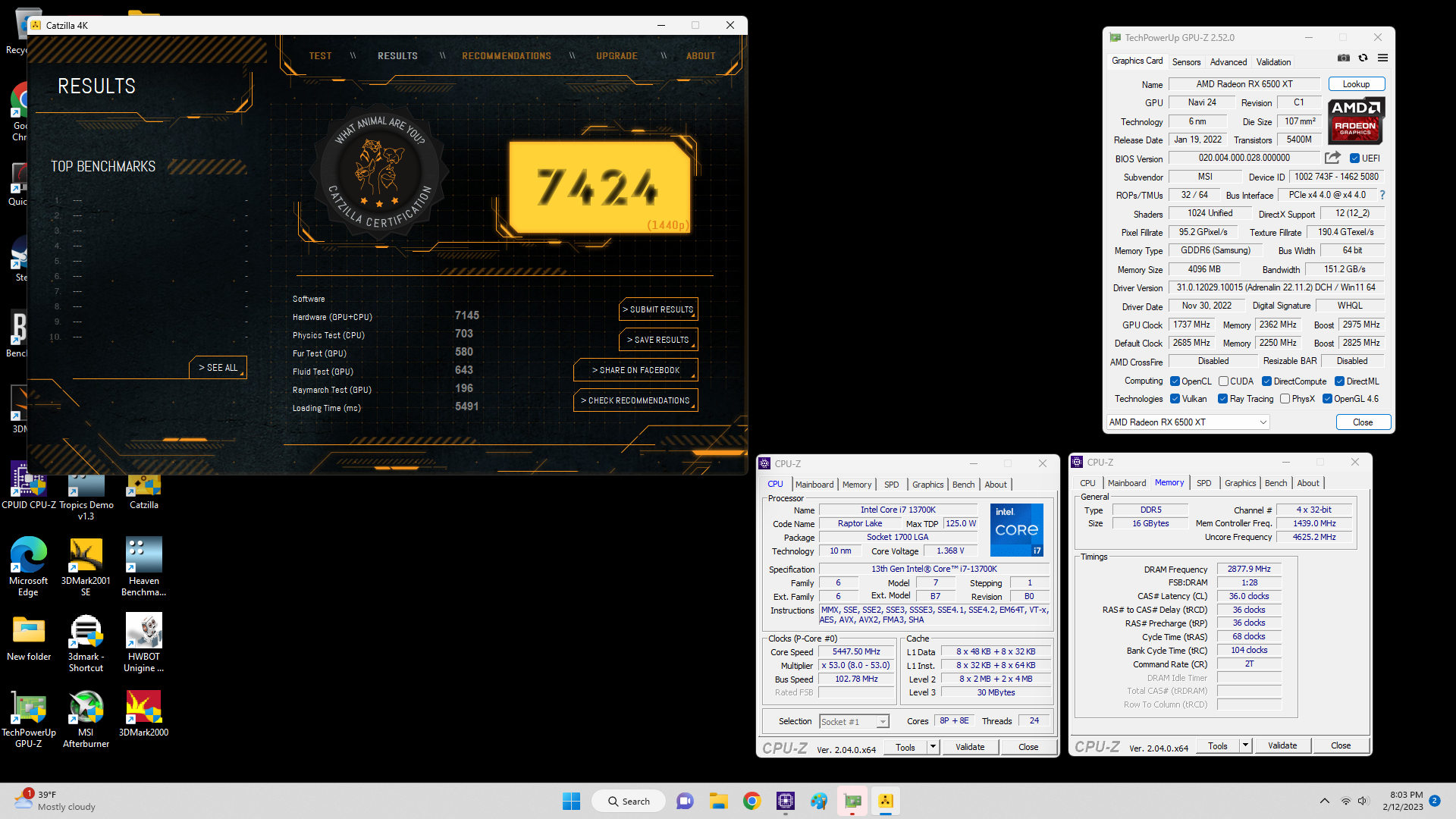Viewport: 1456px width, 819px height.
Task: Click Validate in CPU-Z Memory window
Action: [x=1282, y=745]
